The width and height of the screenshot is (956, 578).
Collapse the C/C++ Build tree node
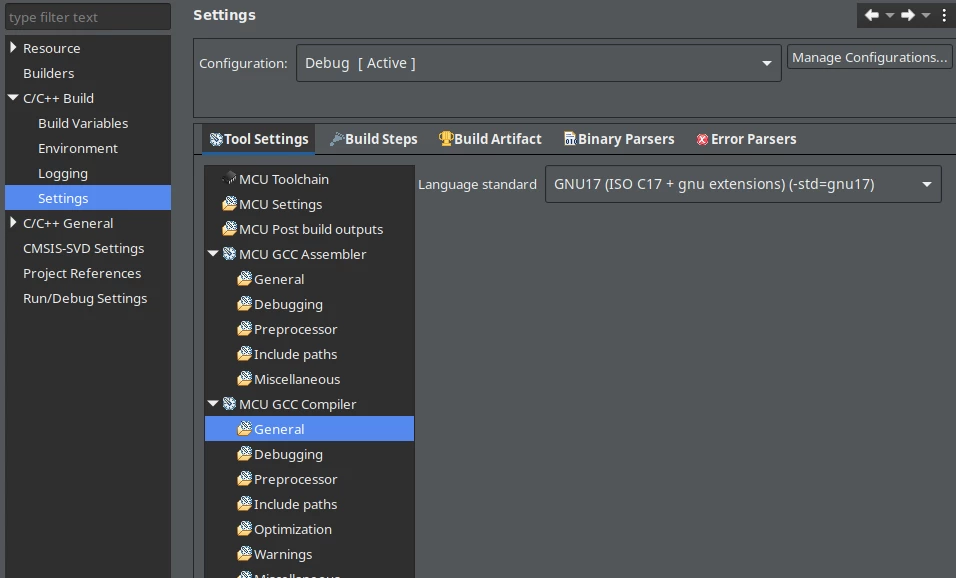[x=13, y=98]
